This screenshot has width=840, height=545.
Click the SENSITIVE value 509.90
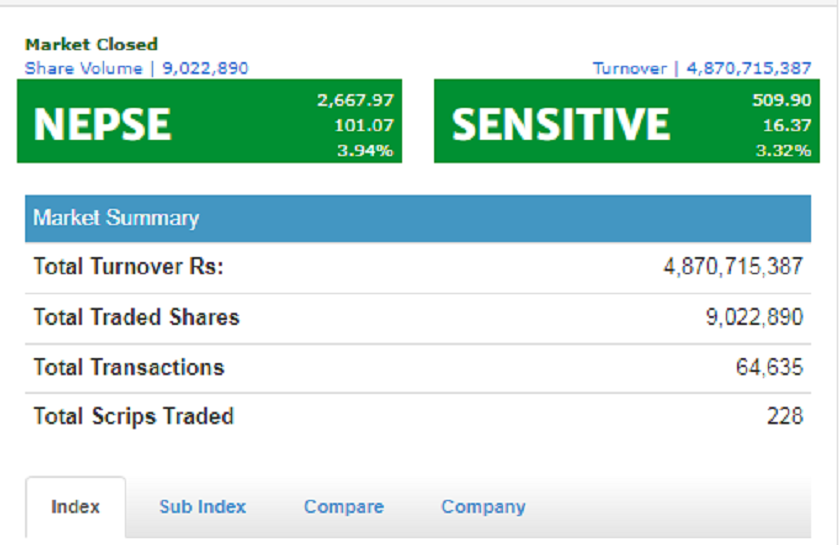(781, 100)
